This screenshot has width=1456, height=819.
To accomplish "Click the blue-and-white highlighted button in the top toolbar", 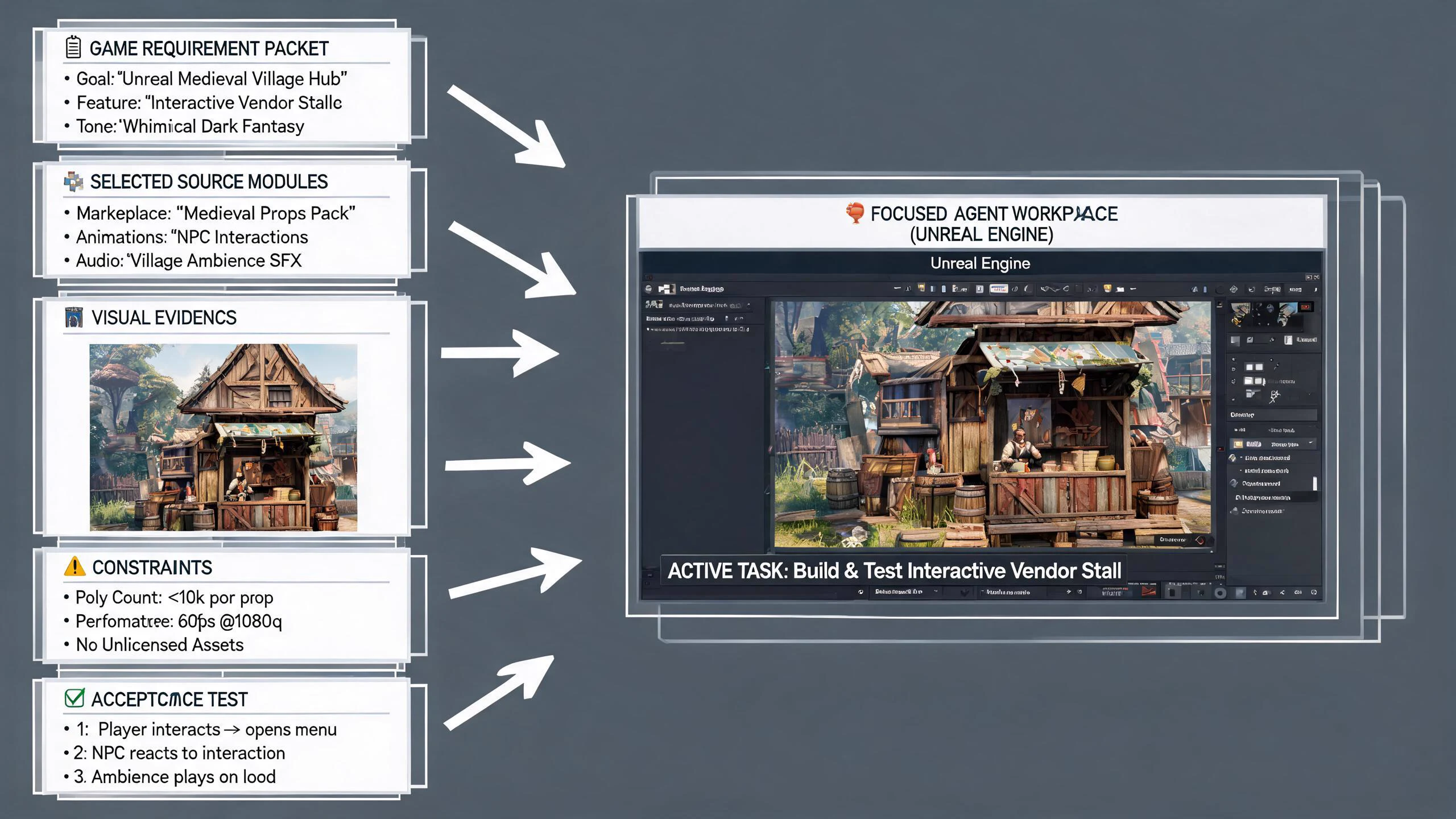I will (x=999, y=289).
